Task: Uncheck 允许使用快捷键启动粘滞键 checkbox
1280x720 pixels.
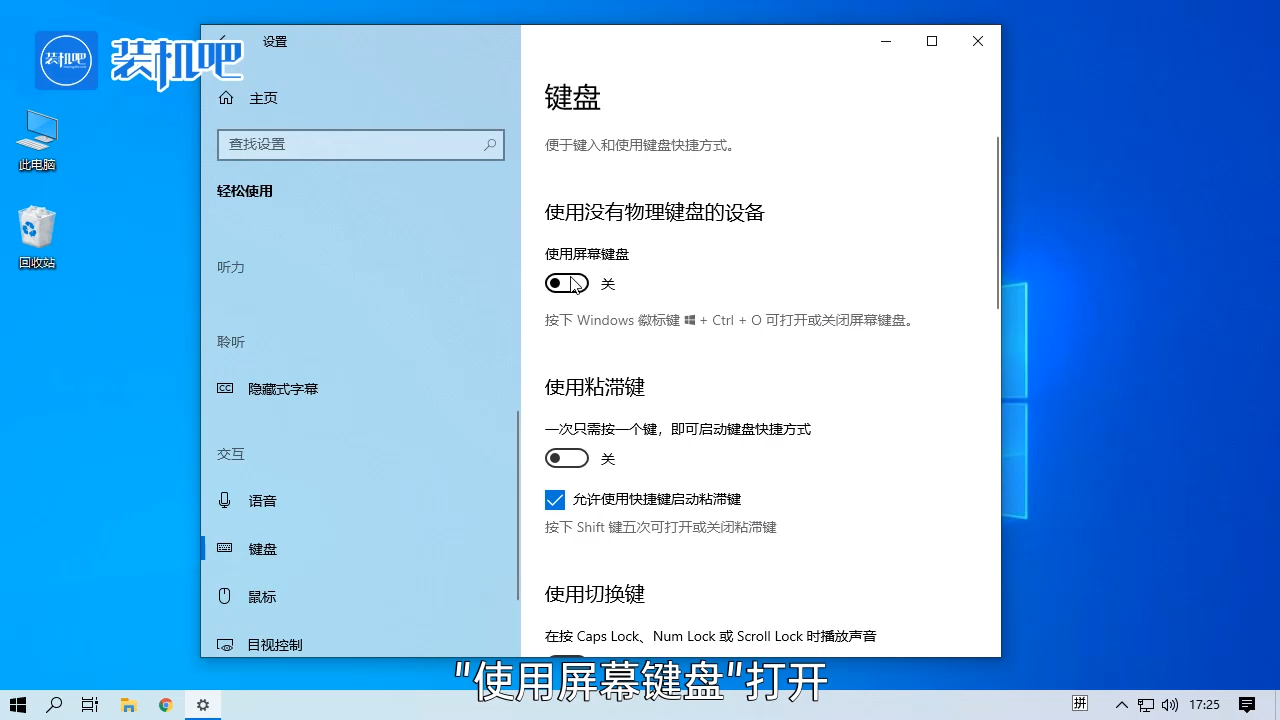Action: [x=555, y=499]
